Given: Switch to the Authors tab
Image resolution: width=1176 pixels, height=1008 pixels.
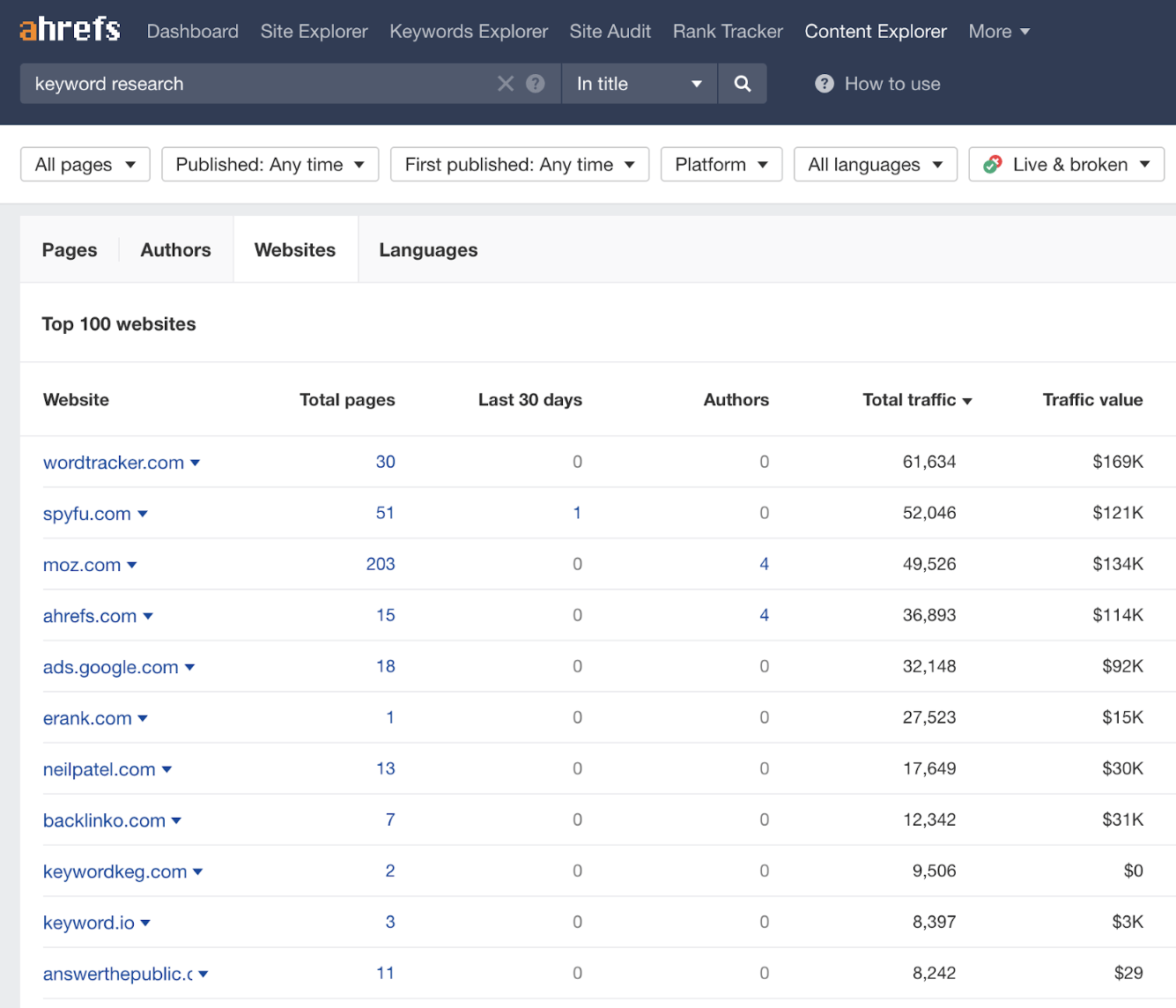Looking at the screenshot, I should coord(175,250).
